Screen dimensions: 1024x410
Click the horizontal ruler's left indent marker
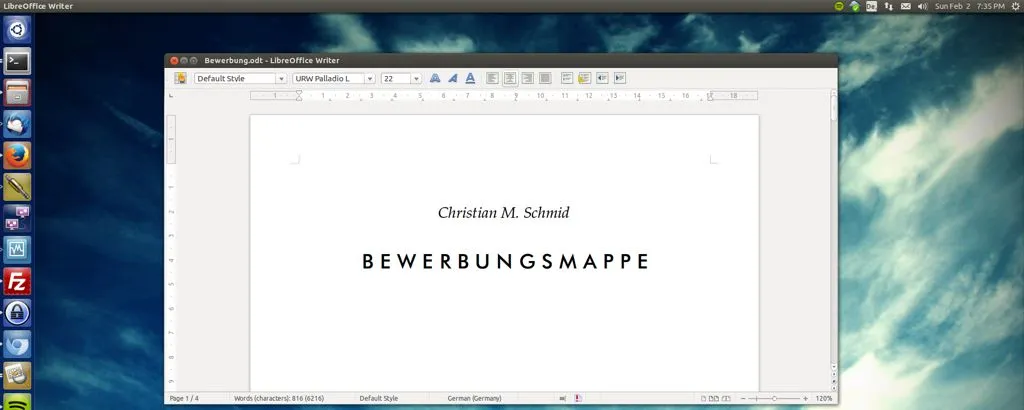tap(298, 95)
